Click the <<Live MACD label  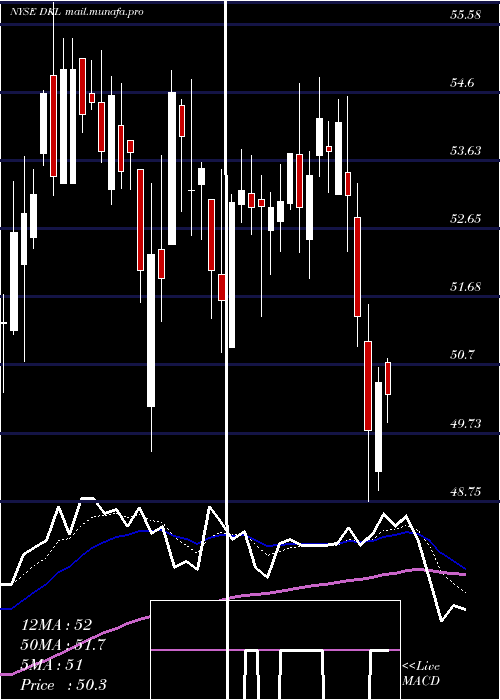click(x=421, y=674)
